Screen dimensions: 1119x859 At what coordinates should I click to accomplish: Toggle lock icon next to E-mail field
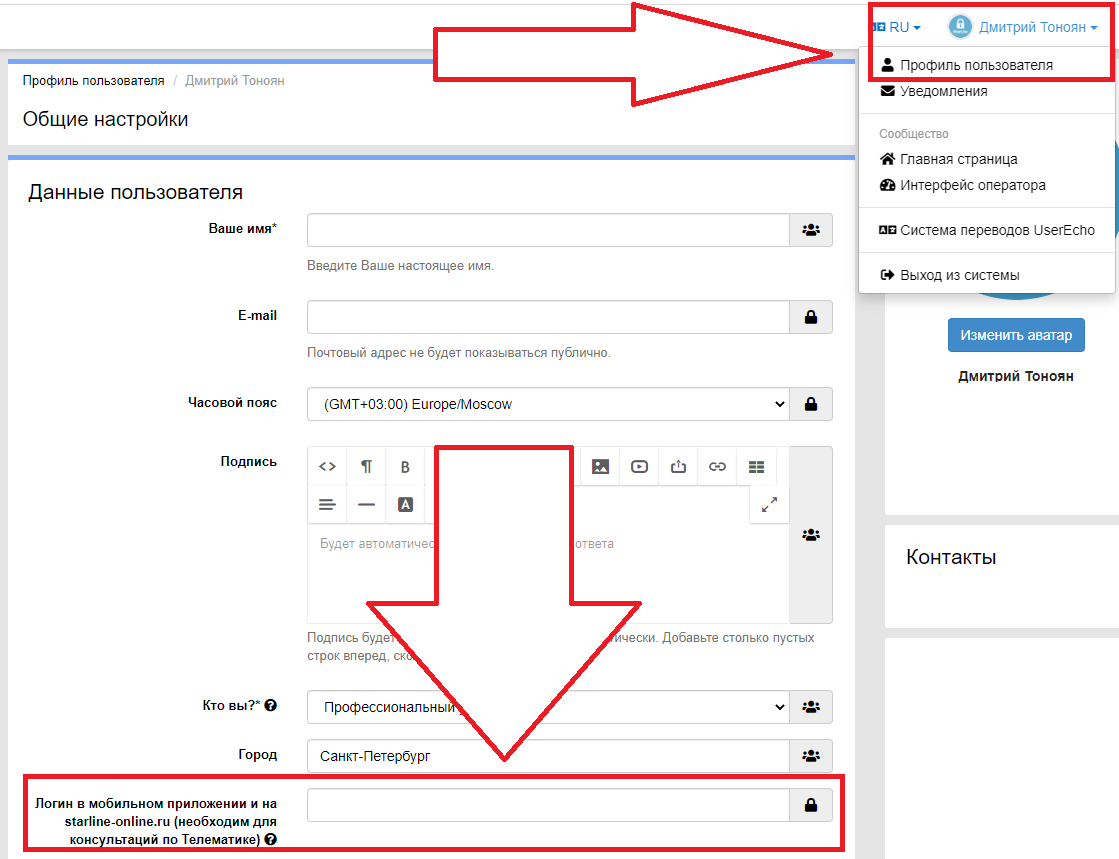click(811, 317)
